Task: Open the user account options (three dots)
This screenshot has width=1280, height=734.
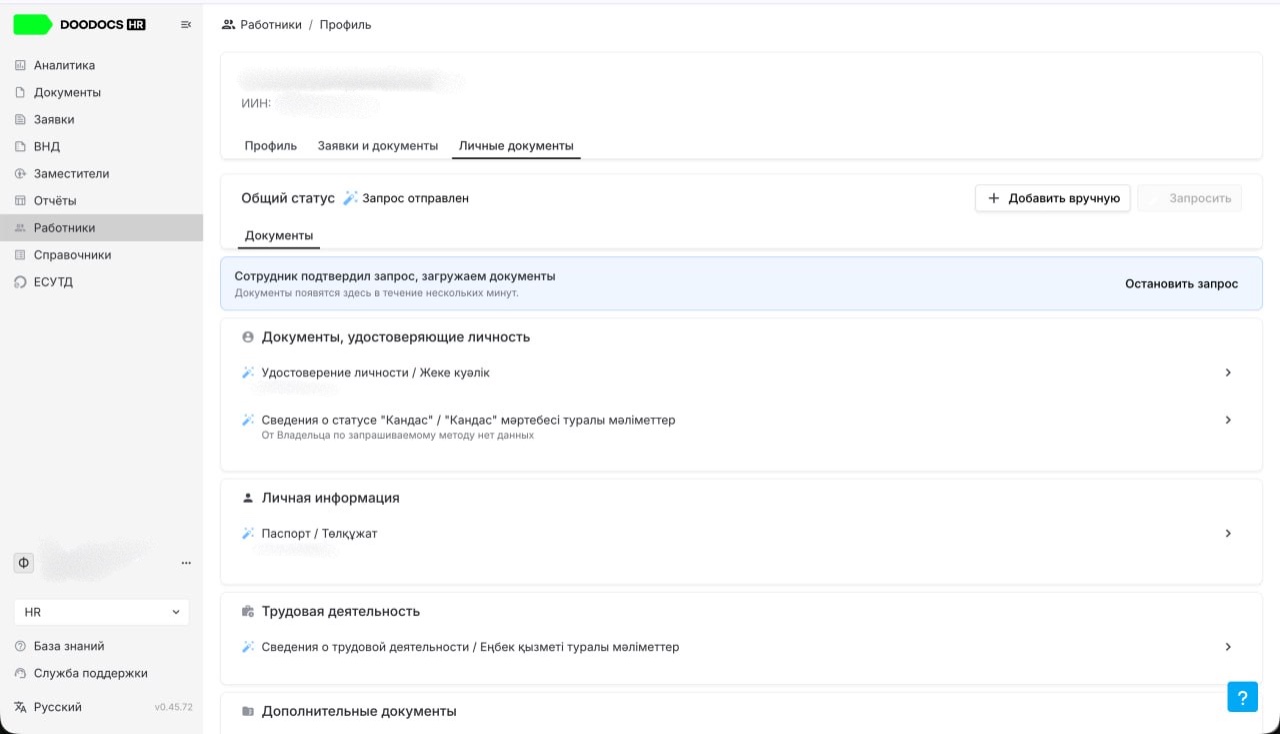Action: point(186,563)
